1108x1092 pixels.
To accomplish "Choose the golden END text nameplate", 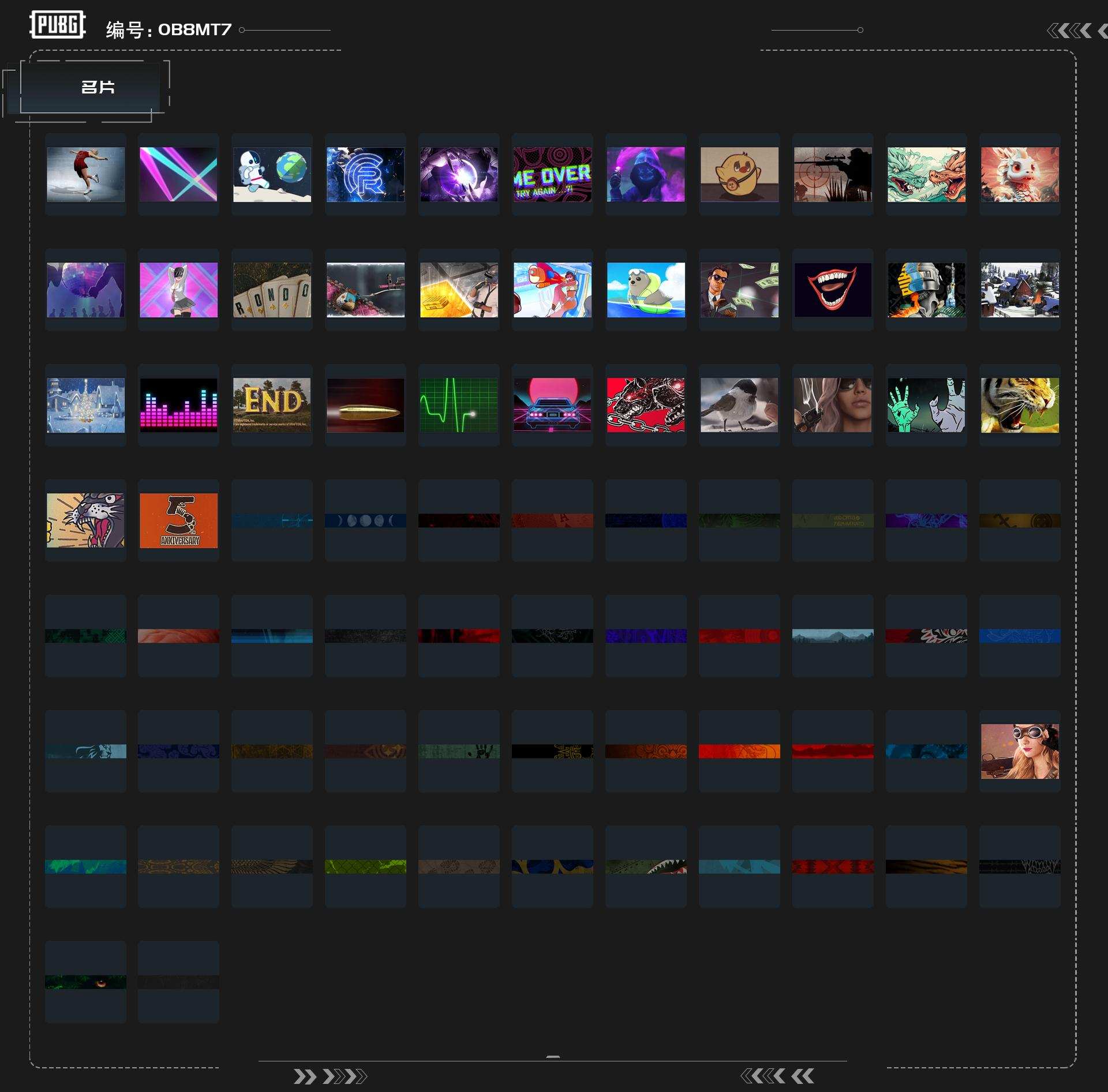I will click(272, 405).
